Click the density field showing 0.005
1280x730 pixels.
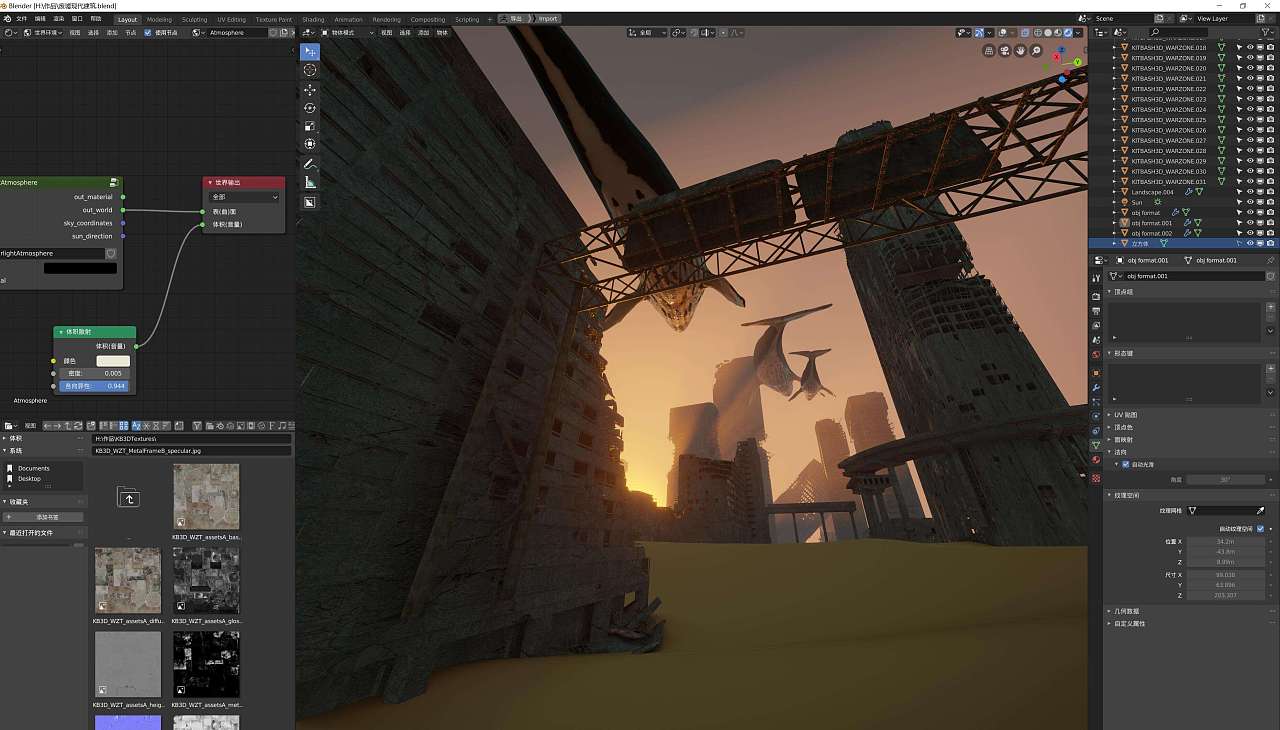click(x=95, y=373)
